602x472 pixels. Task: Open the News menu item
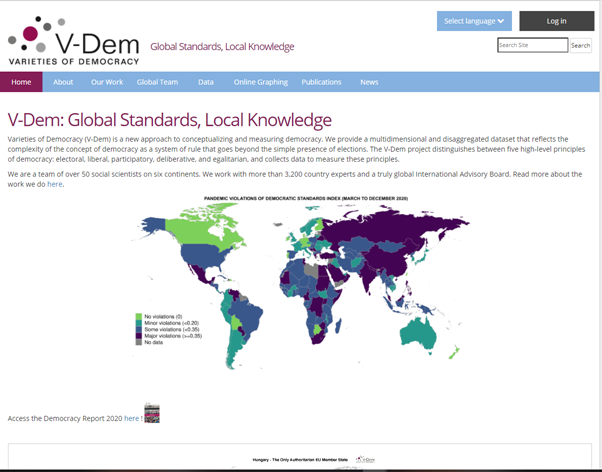369,82
